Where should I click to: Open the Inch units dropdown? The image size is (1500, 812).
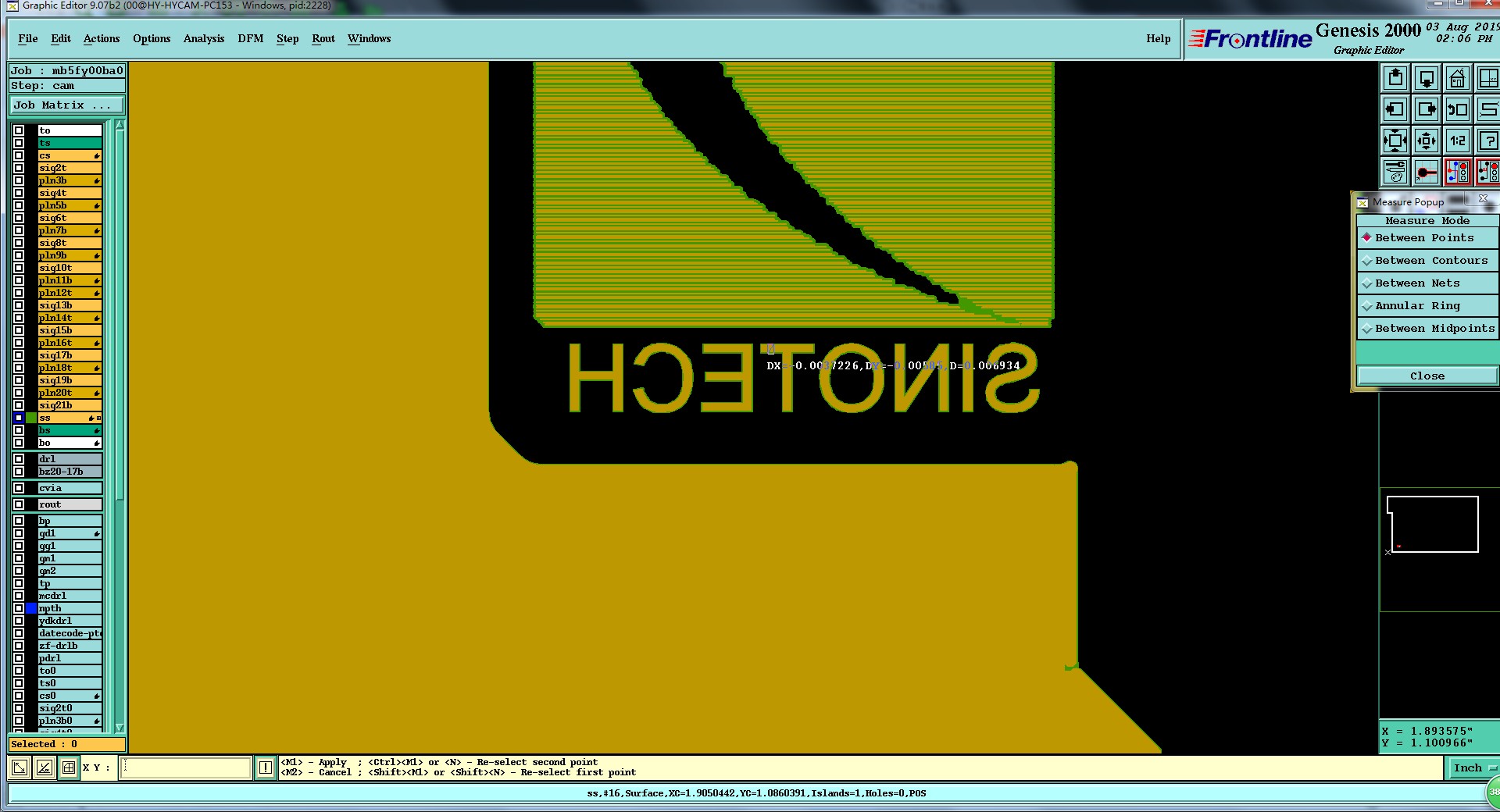pos(1473,767)
